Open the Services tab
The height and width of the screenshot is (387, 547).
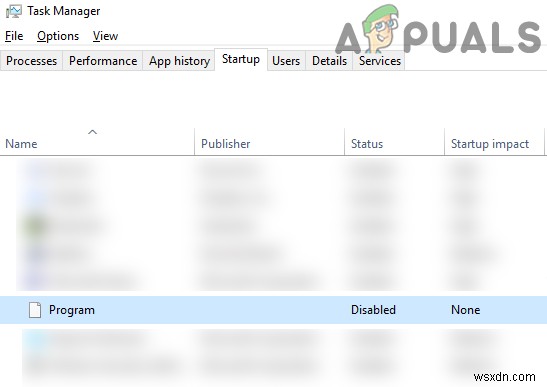pos(380,61)
